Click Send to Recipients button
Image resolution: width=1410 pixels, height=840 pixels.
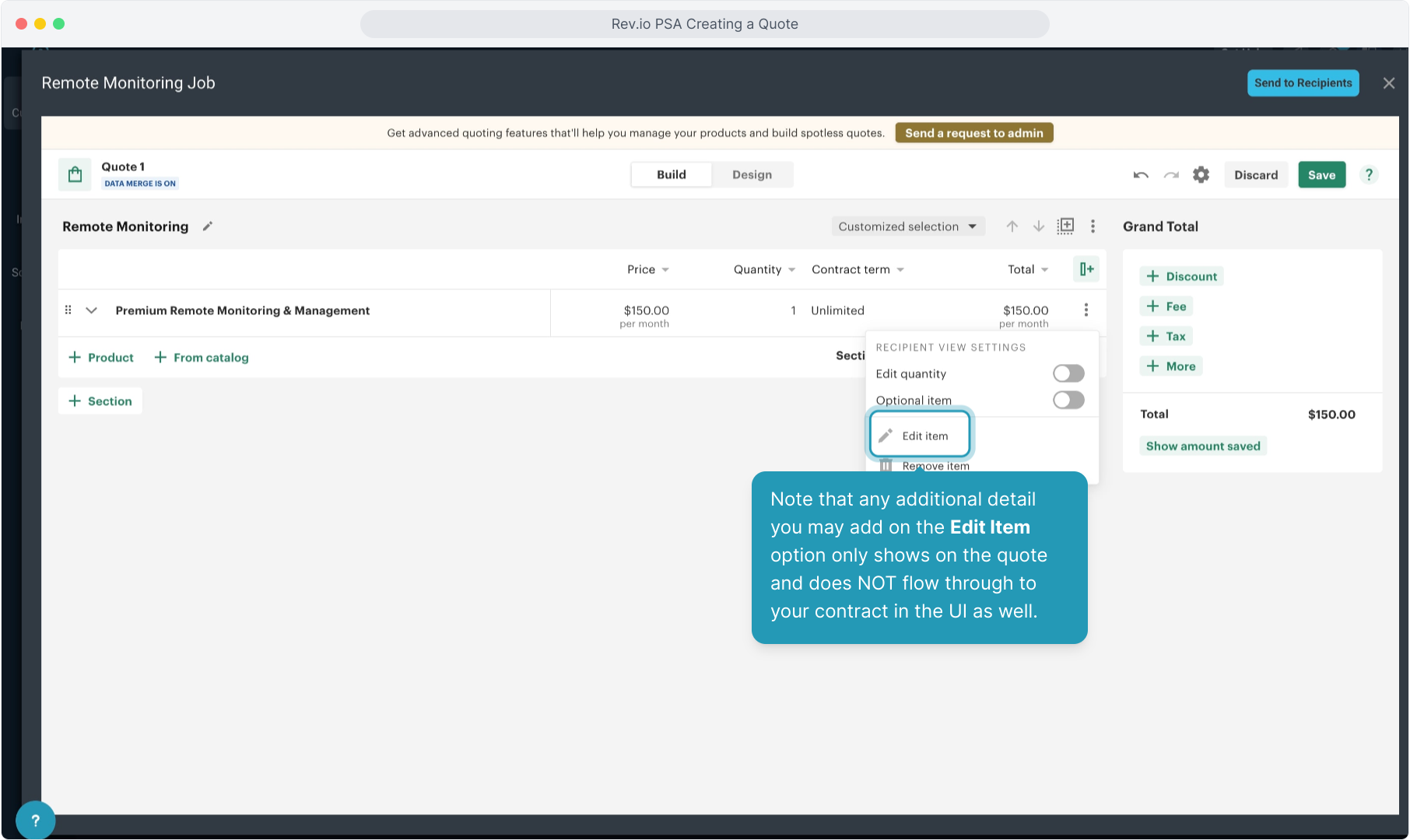click(1303, 83)
